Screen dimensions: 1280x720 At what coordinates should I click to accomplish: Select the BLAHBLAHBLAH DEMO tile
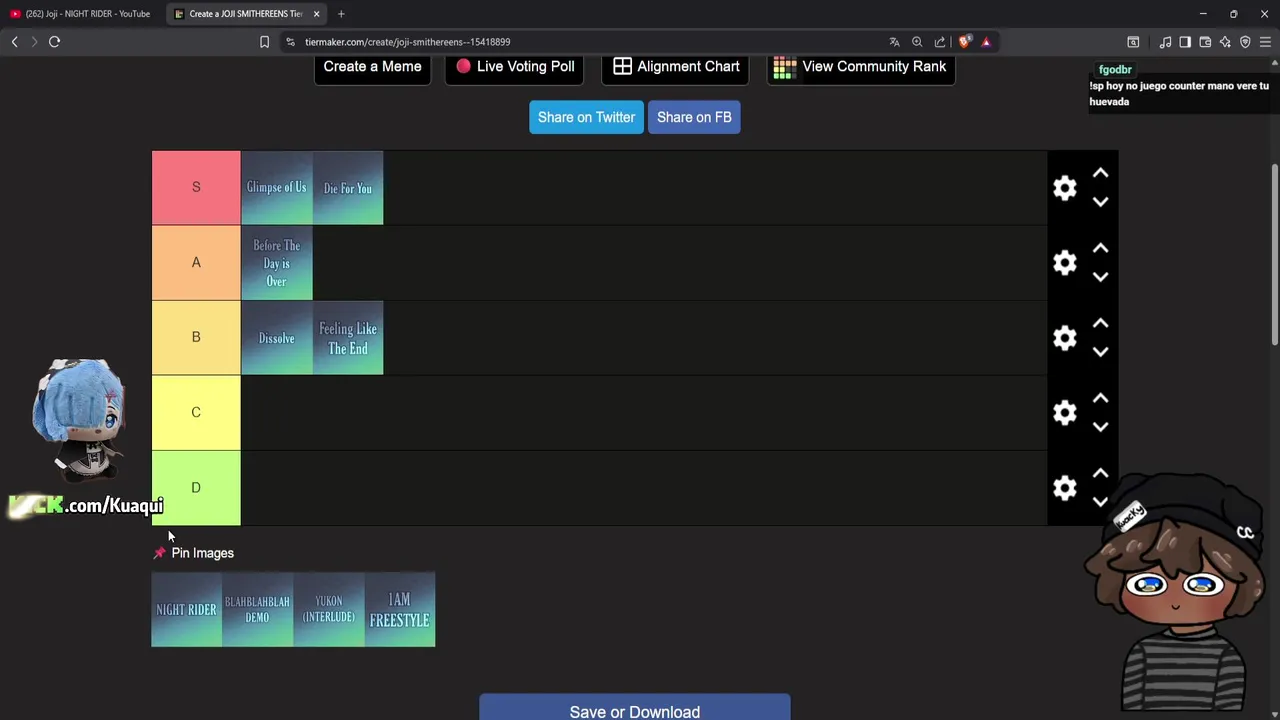coord(257,610)
